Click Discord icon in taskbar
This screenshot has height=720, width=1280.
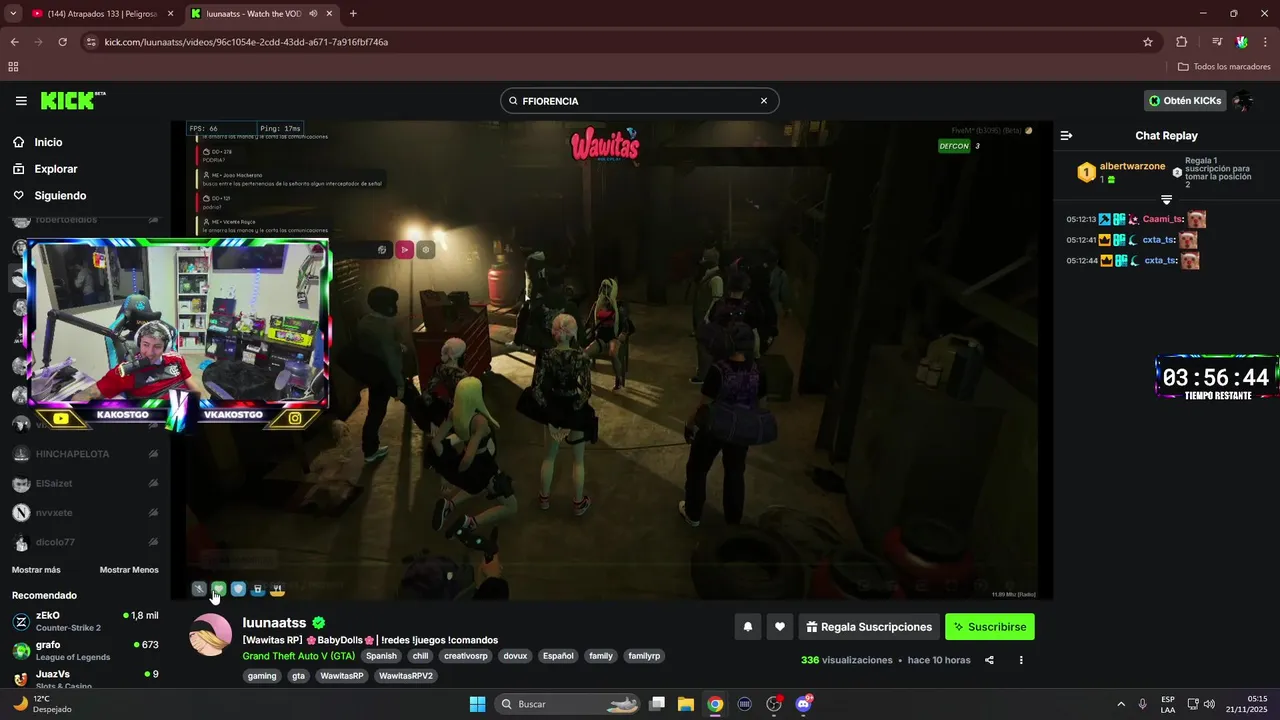coord(803,704)
